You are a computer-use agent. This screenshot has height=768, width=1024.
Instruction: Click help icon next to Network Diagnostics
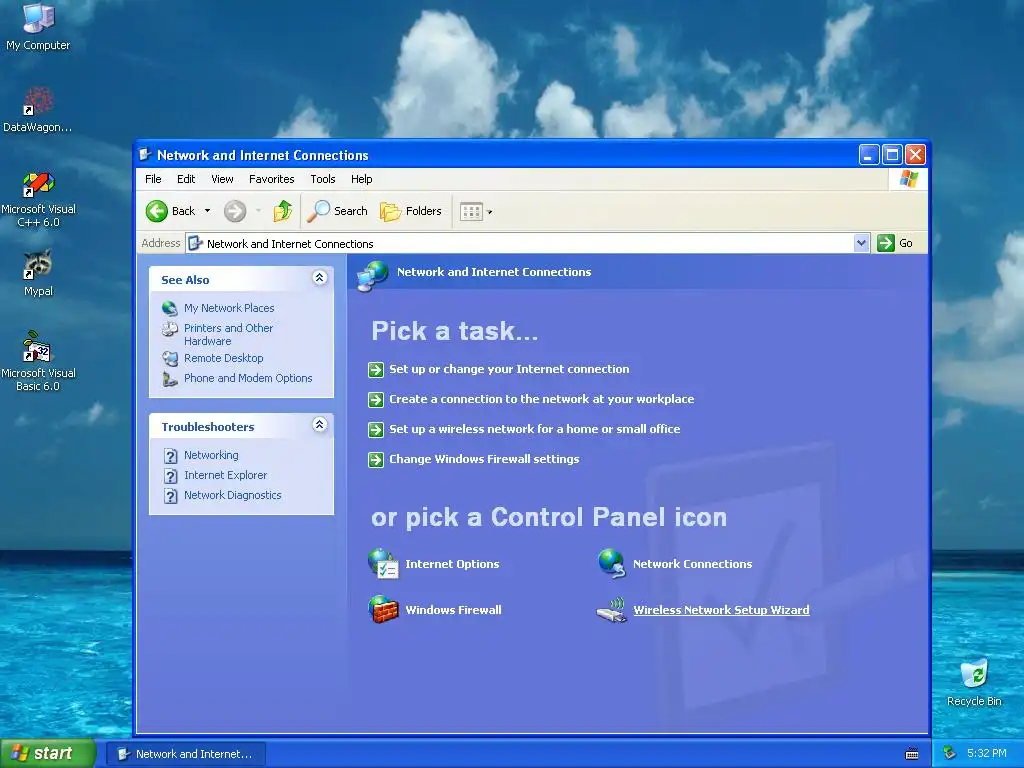170,496
